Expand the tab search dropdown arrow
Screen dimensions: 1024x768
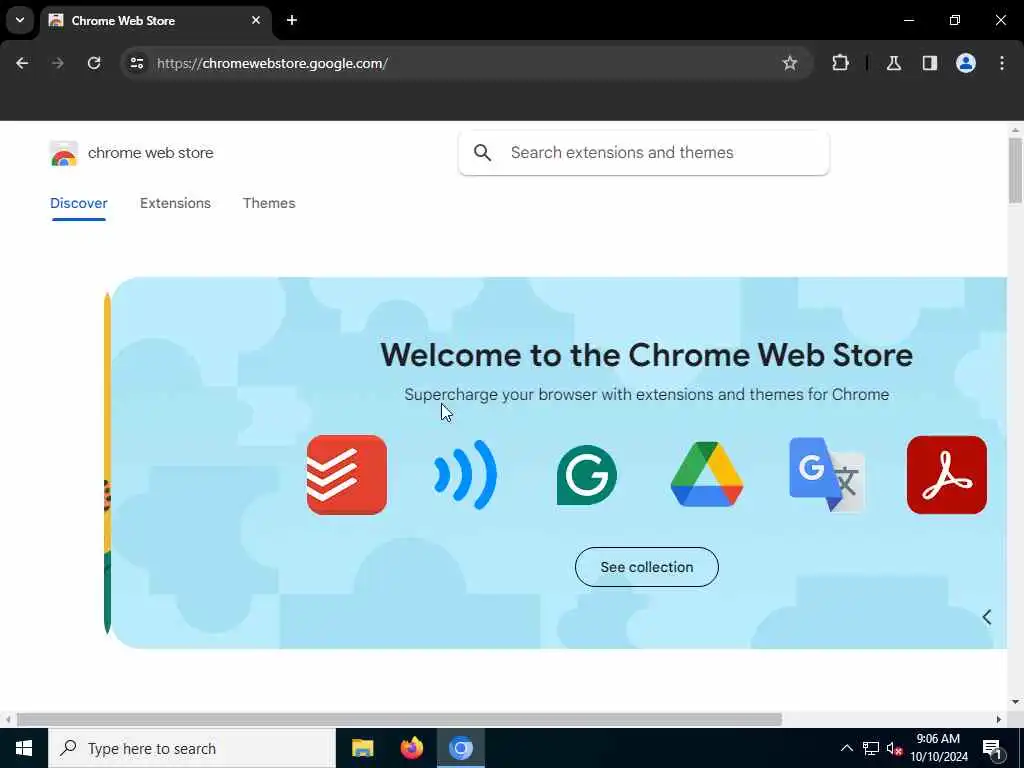20,20
